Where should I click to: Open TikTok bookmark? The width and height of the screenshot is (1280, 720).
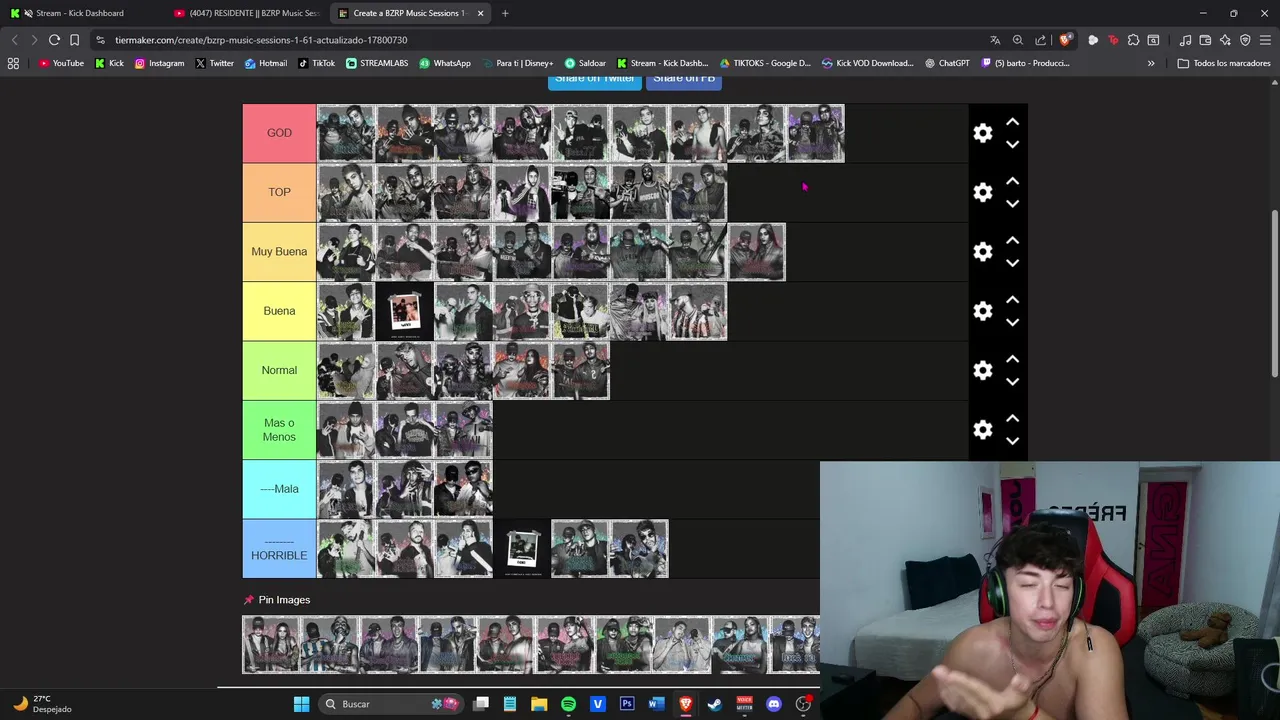(x=317, y=63)
